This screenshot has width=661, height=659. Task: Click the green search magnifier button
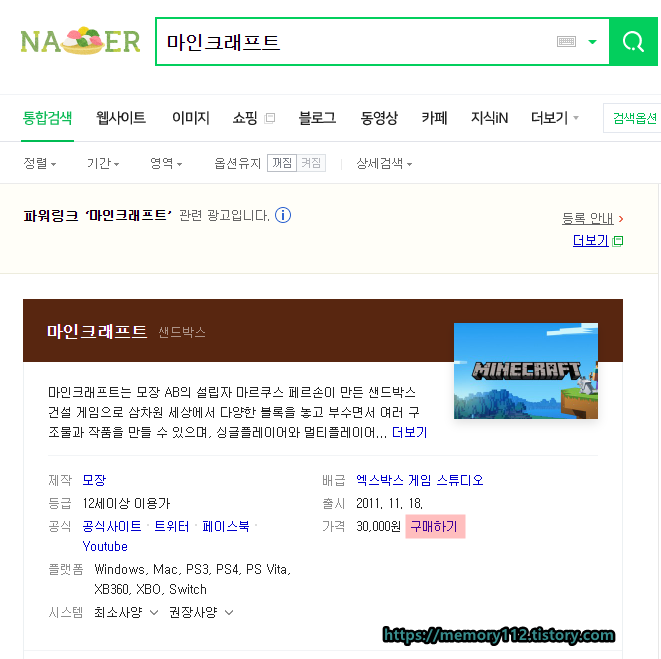[x=634, y=41]
